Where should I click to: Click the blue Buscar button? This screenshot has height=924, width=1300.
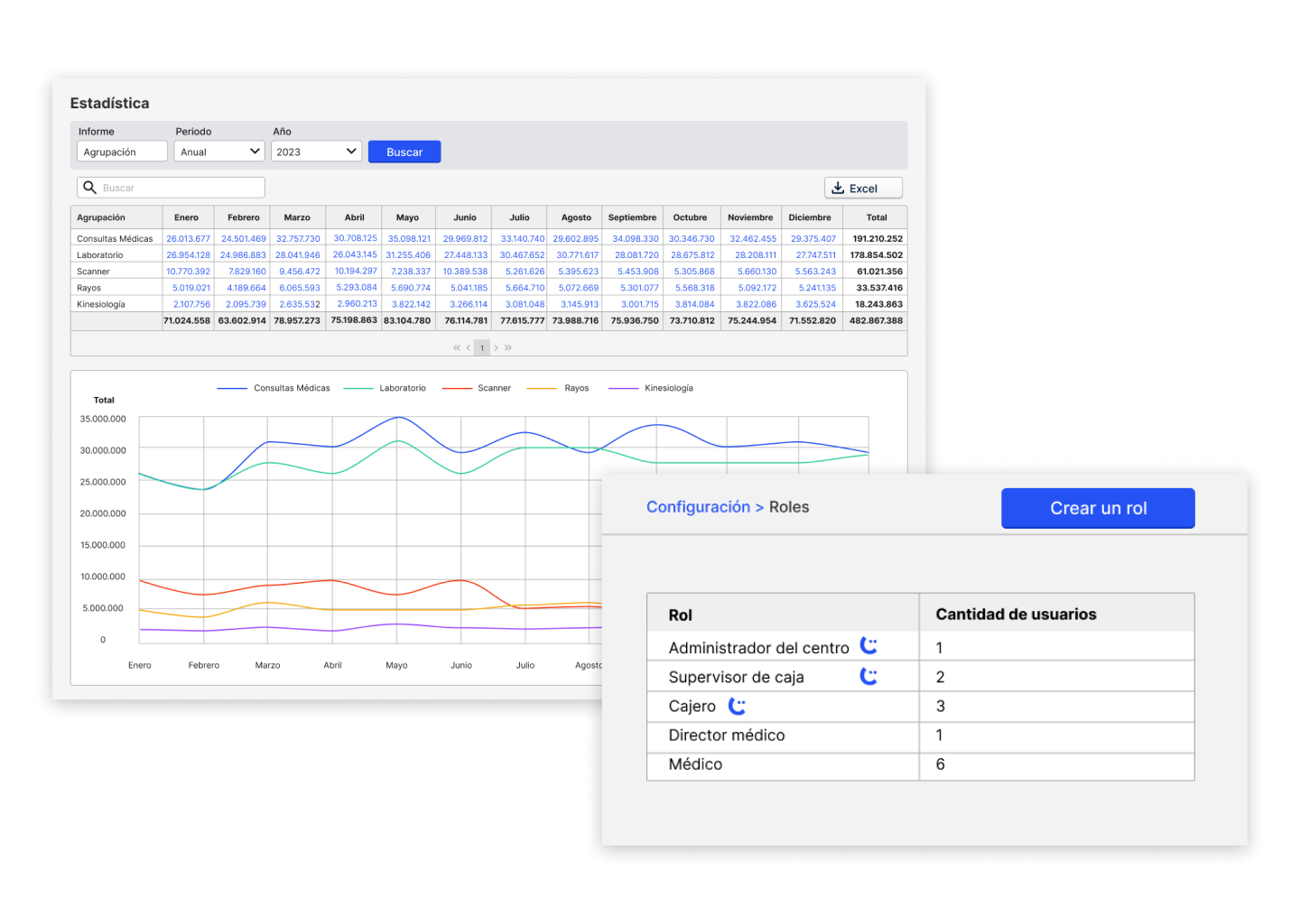pos(404,152)
